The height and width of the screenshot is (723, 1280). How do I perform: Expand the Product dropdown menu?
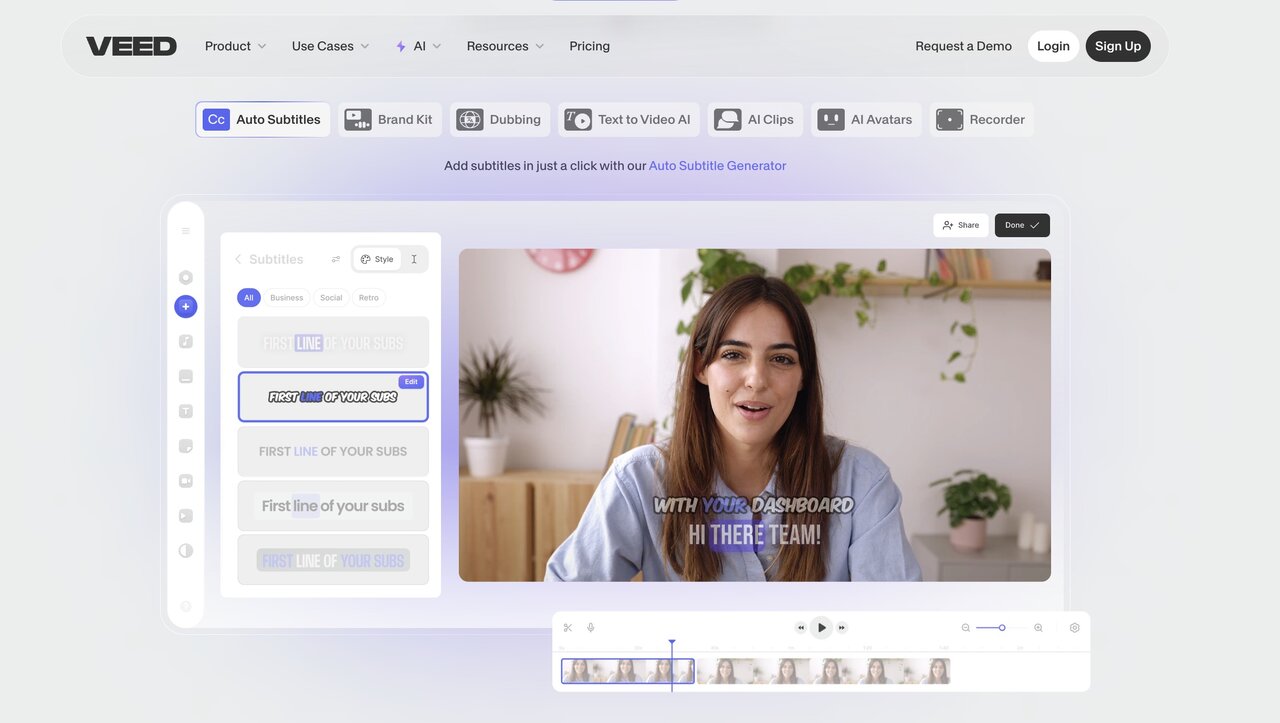[235, 46]
